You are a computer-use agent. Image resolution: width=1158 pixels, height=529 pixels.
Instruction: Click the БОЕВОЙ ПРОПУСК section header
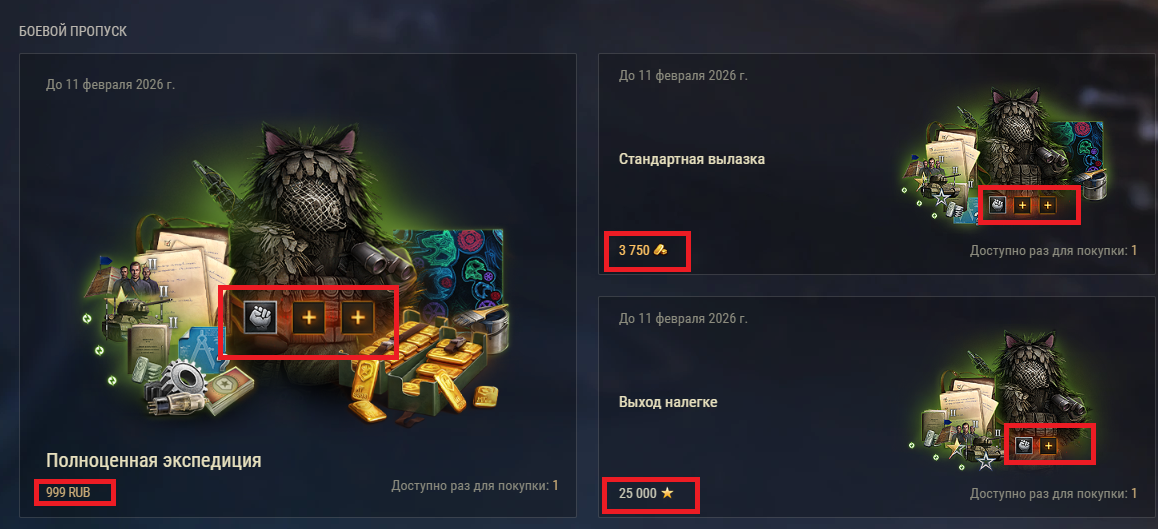pos(73,32)
